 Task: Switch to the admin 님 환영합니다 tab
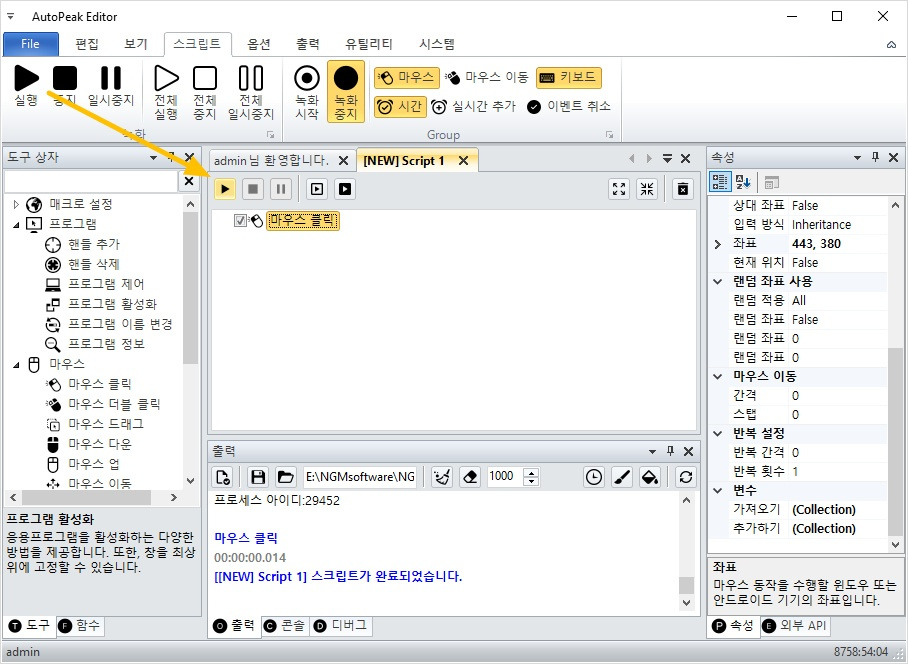271,160
